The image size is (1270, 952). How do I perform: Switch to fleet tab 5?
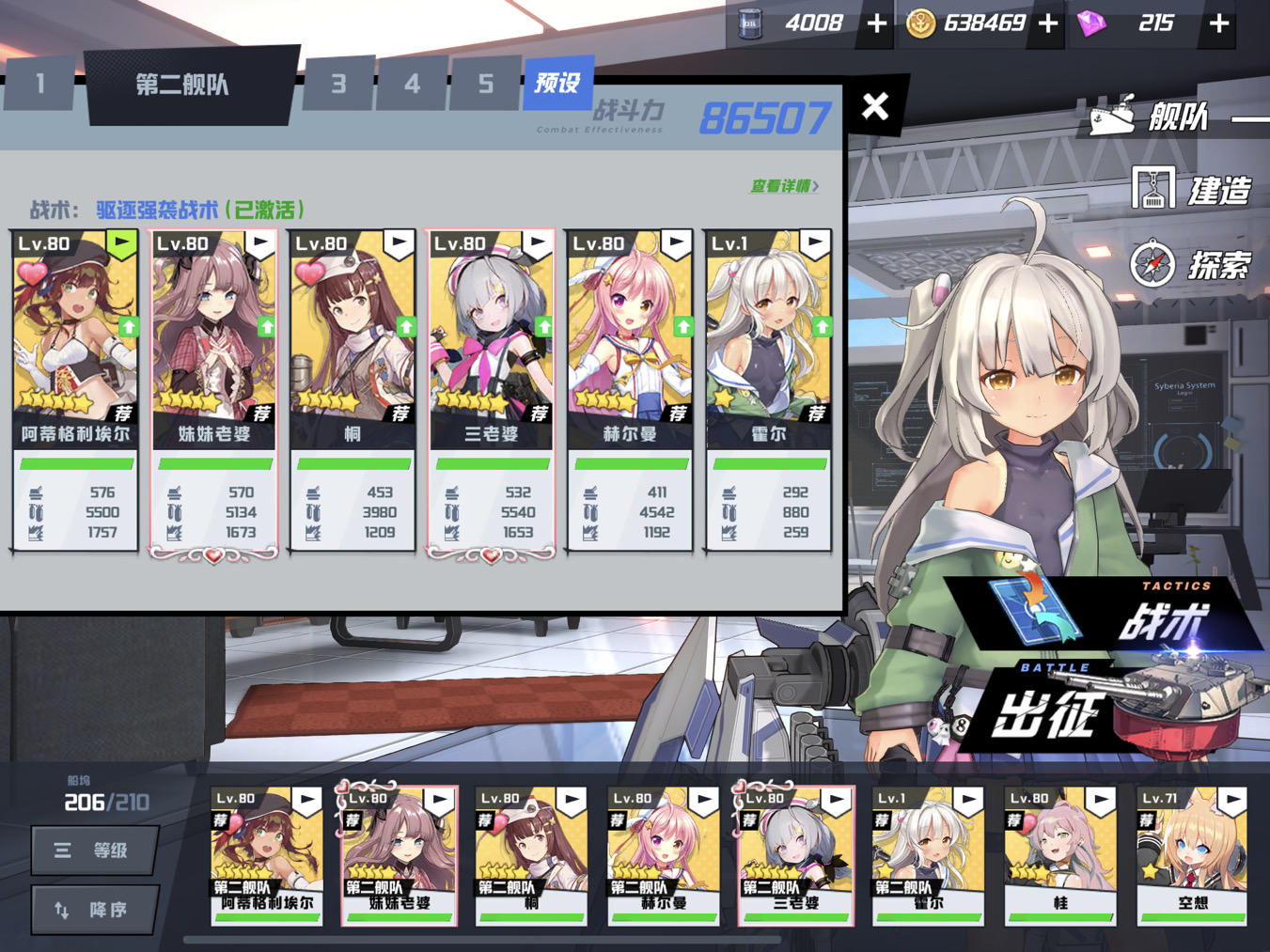coord(485,84)
